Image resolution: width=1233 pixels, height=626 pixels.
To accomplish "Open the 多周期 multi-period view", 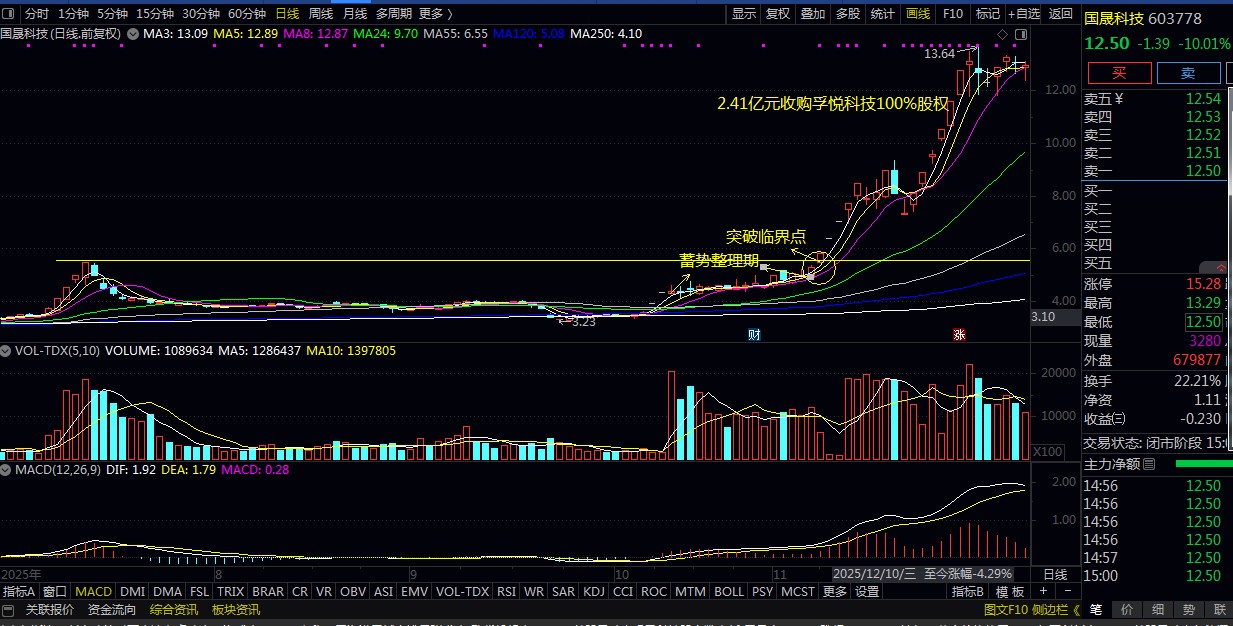I will click(394, 14).
